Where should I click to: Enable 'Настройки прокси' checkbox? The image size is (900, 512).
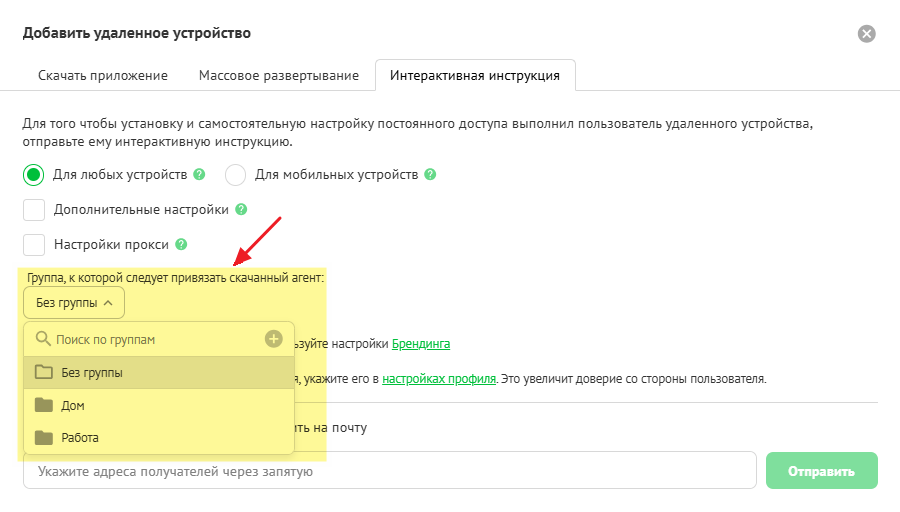34,244
